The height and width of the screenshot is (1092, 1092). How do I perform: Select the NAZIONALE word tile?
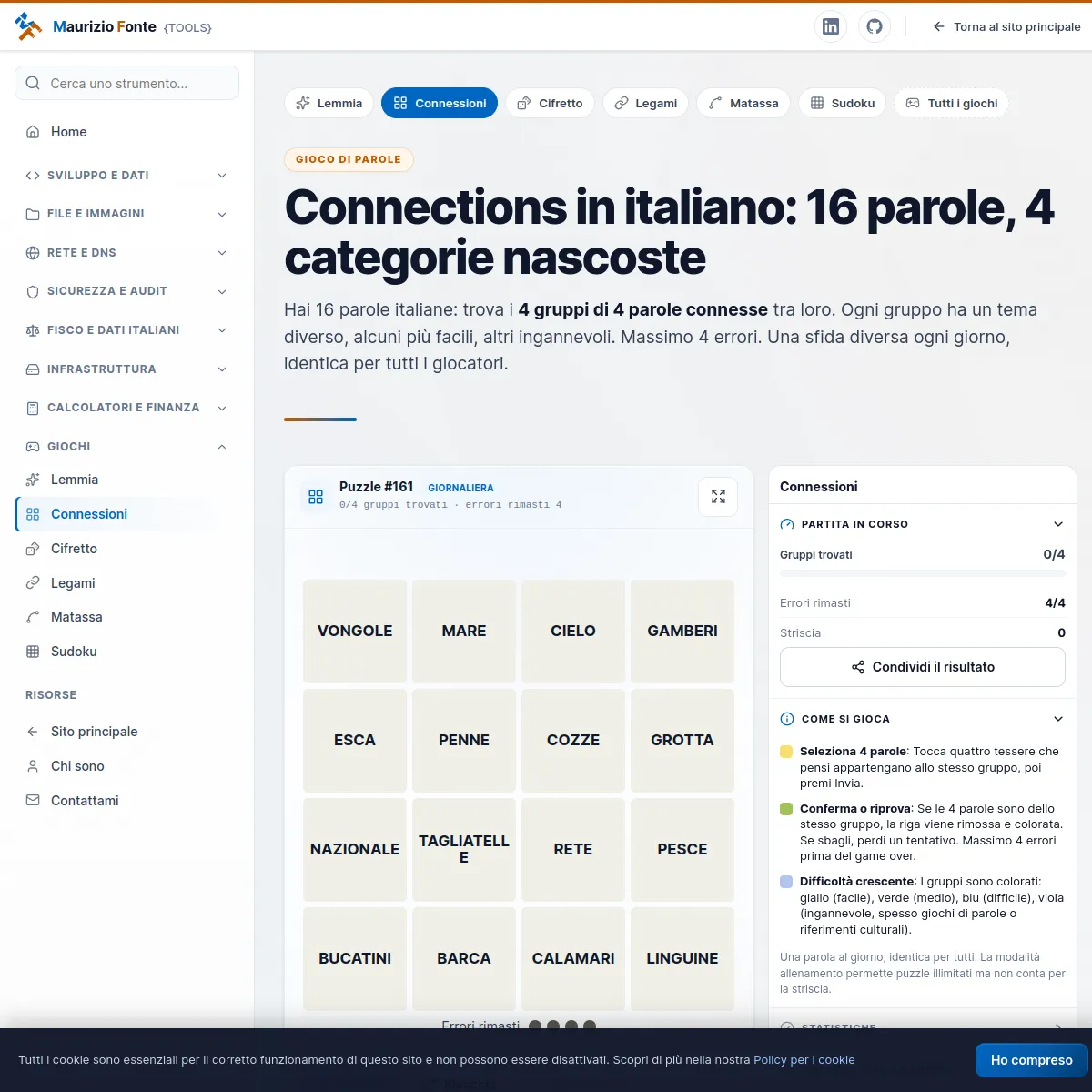click(x=355, y=849)
